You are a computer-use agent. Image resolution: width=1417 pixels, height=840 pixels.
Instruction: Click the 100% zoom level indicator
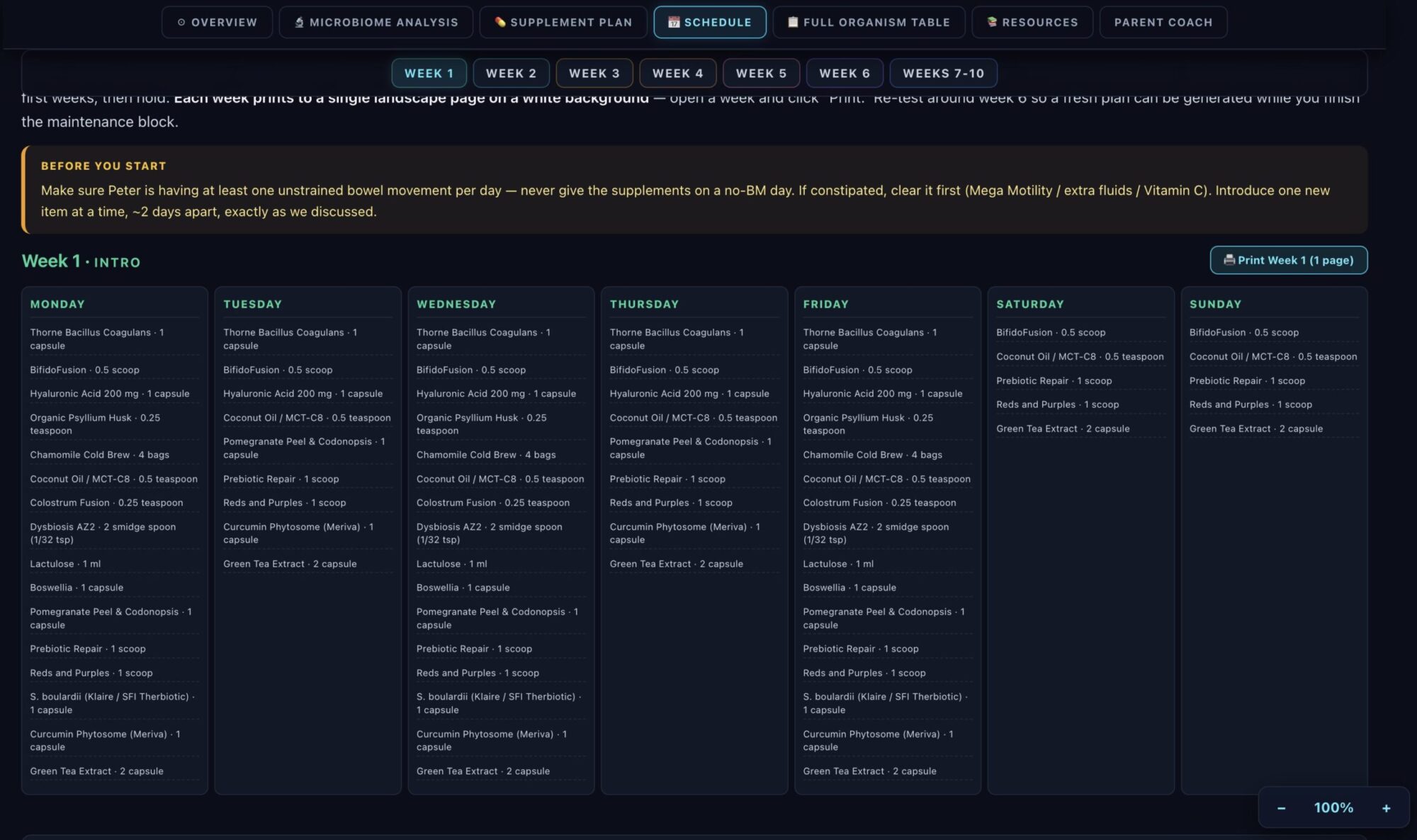1333,808
